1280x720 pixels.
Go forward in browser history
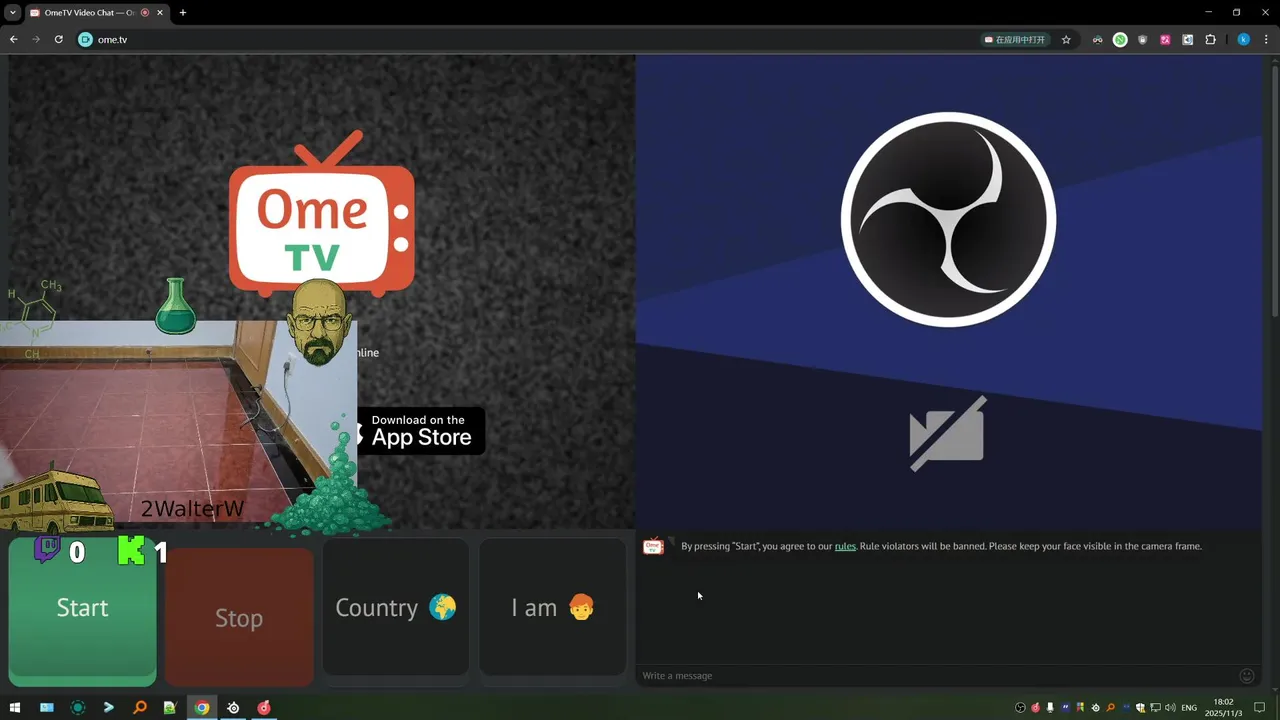pos(36,40)
